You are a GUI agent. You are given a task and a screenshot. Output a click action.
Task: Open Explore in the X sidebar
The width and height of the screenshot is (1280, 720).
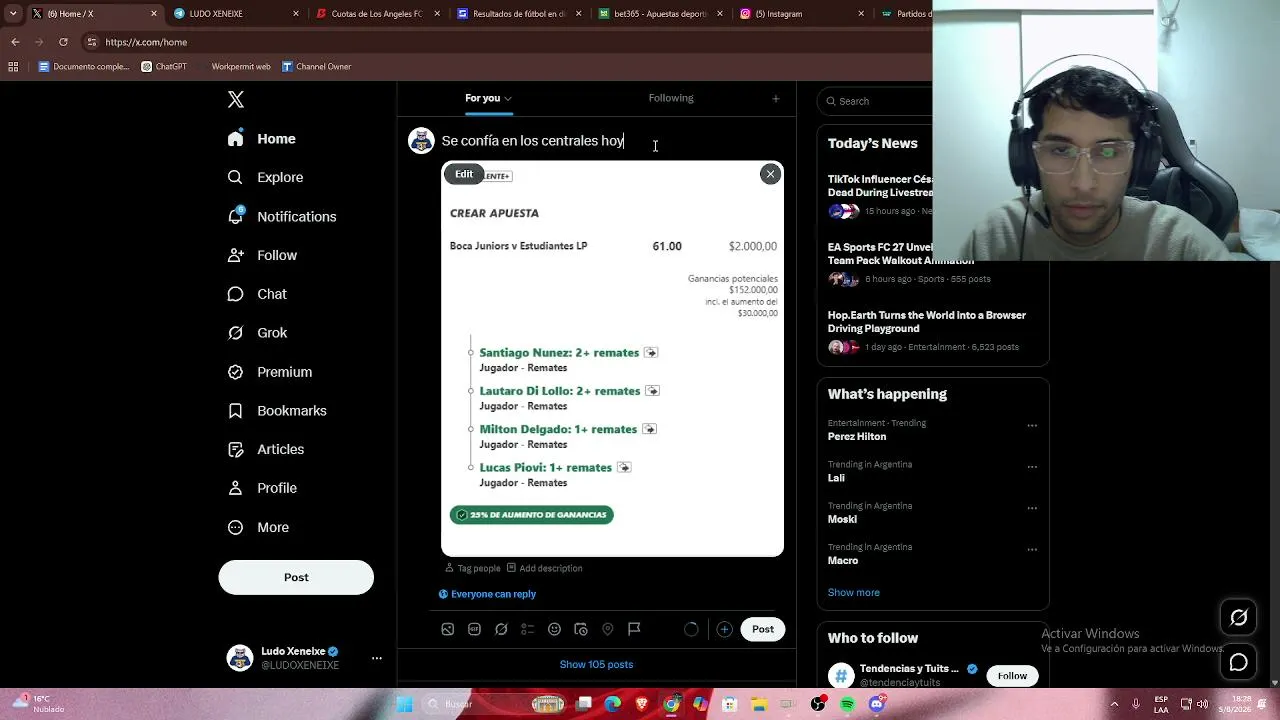tap(265, 177)
